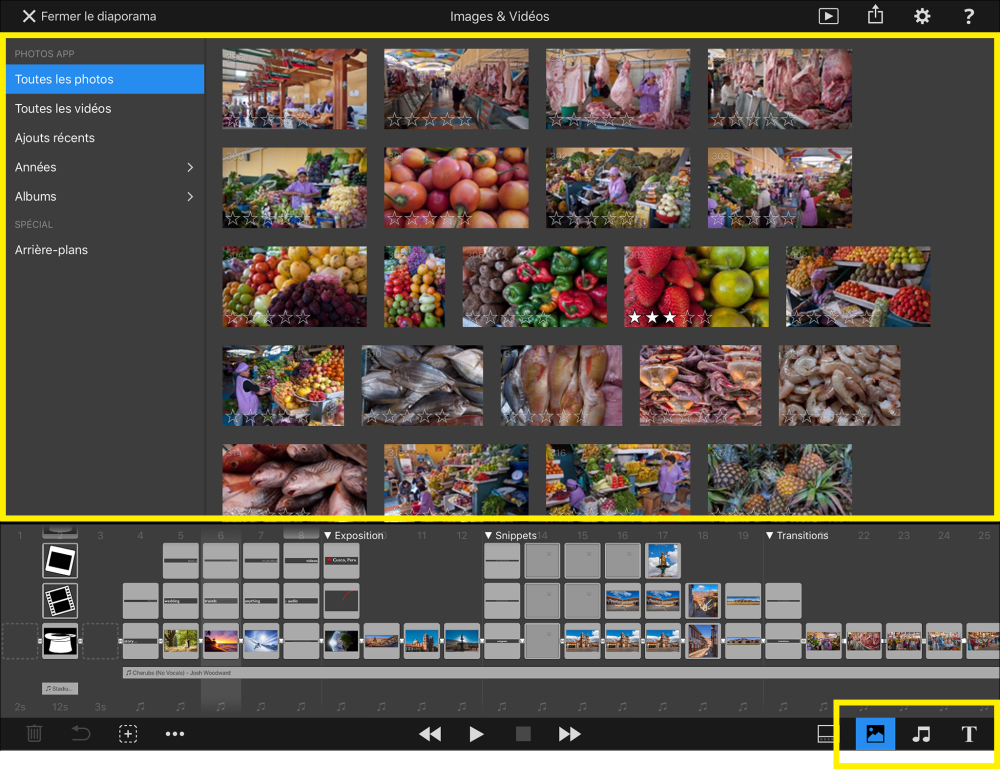This screenshot has width=1000, height=769.
Task: Select the crabs photo
Action: click(x=700, y=385)
